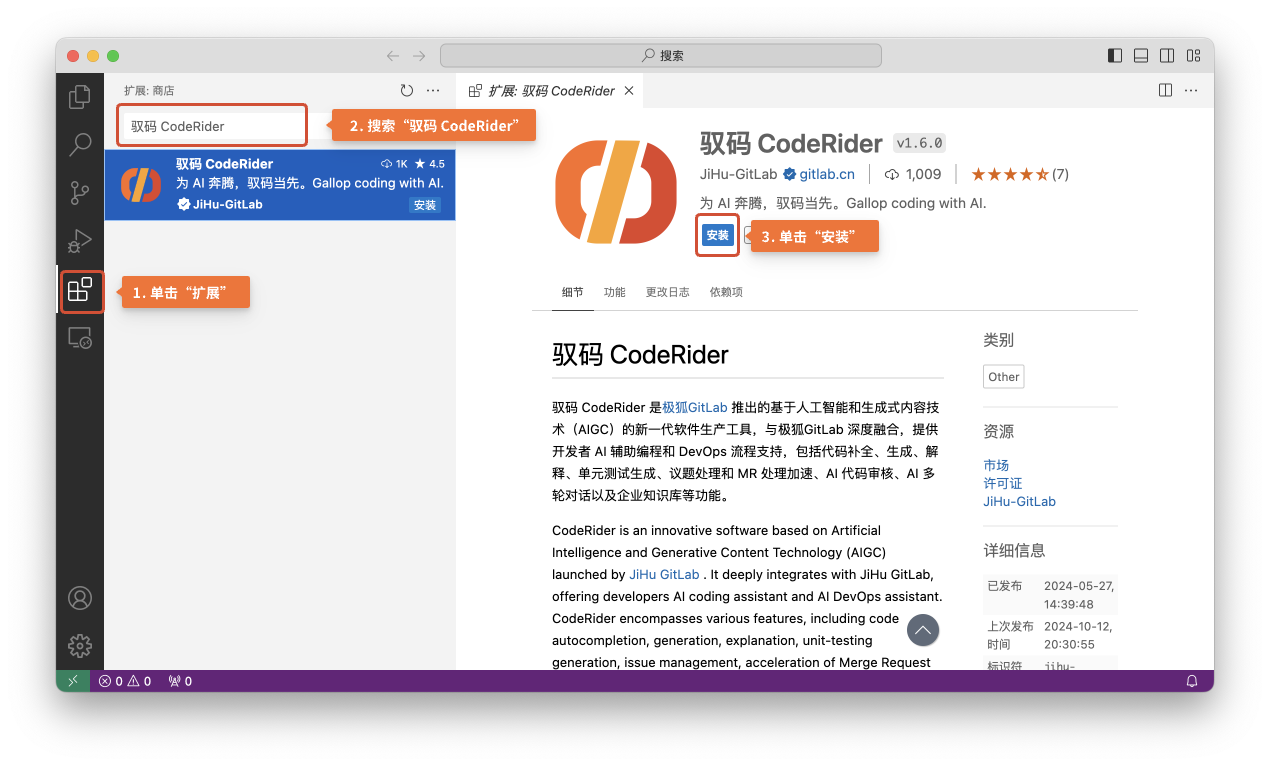
Task: Open extensions view more actions menu
Action: [x=433, y=90]
